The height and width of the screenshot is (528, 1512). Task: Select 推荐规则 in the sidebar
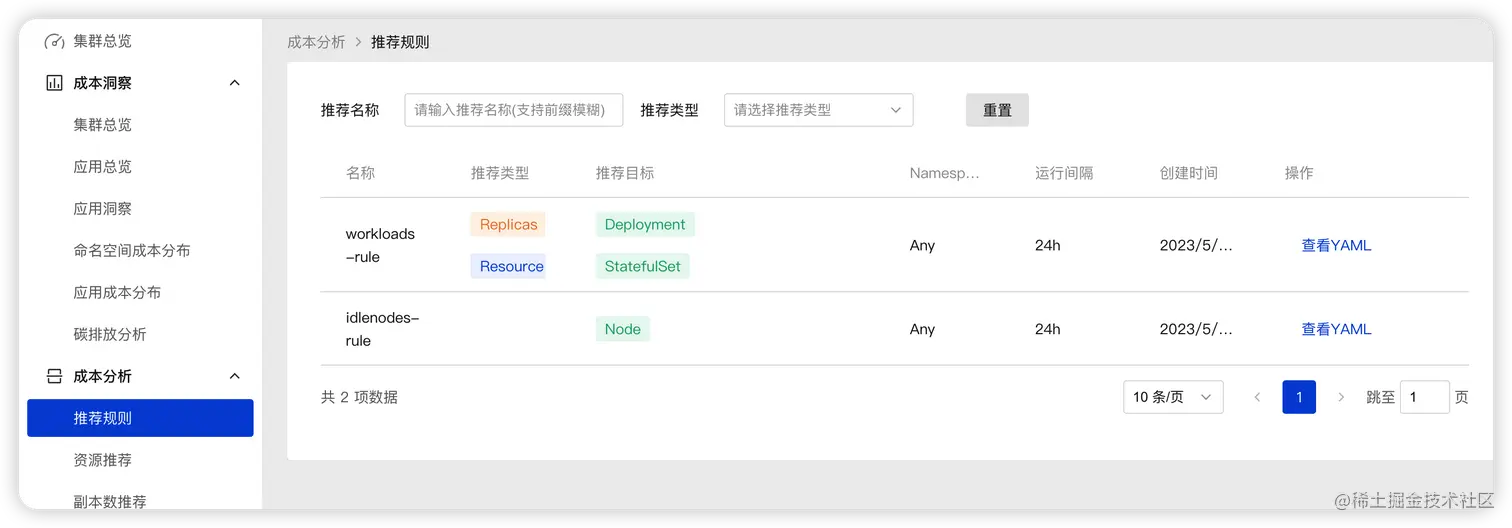pyautogui.click(x=140, y=418)
